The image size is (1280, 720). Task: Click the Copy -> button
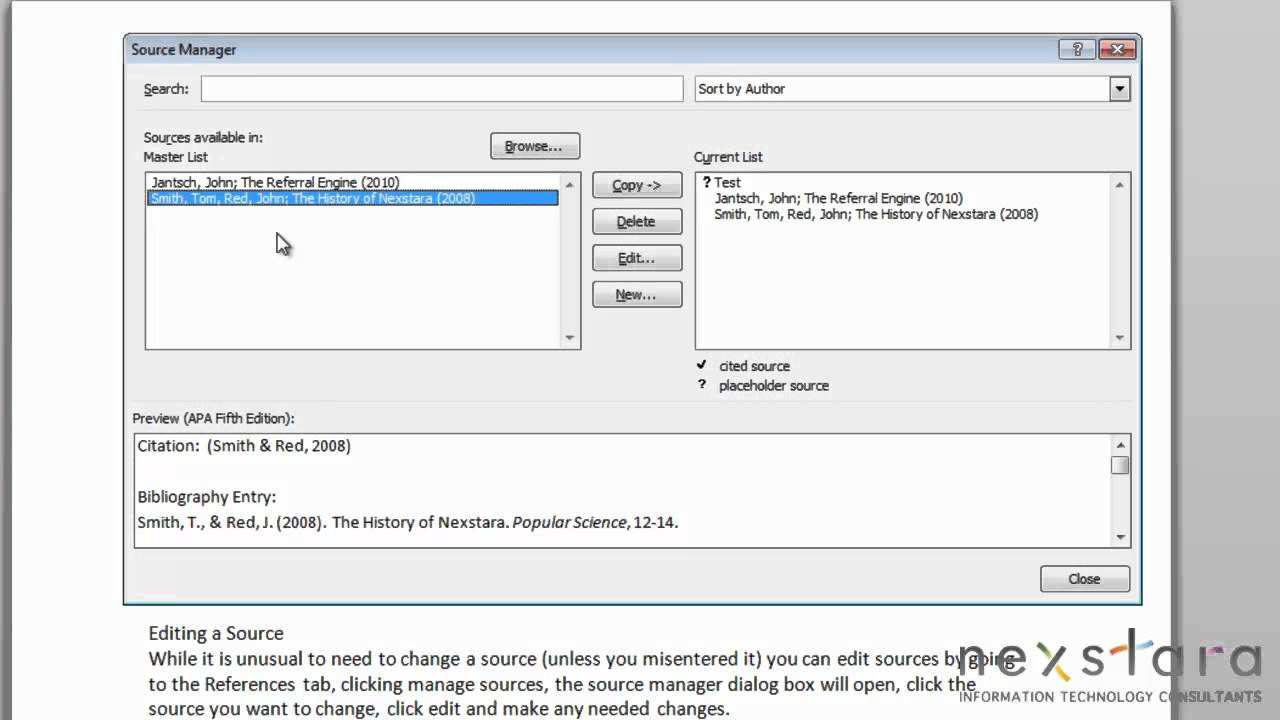(x=637, y=185)
